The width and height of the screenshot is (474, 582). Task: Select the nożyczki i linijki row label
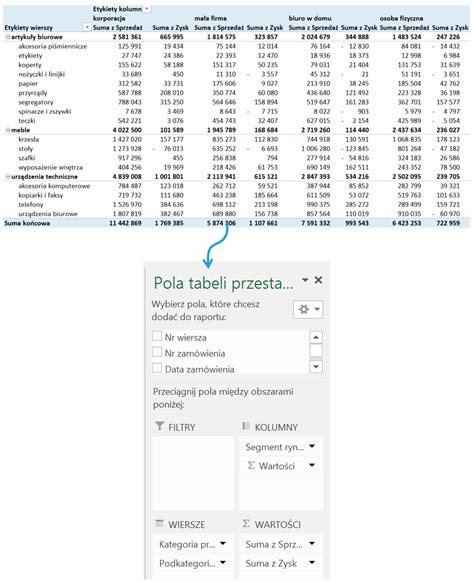(x=42, y=74)
